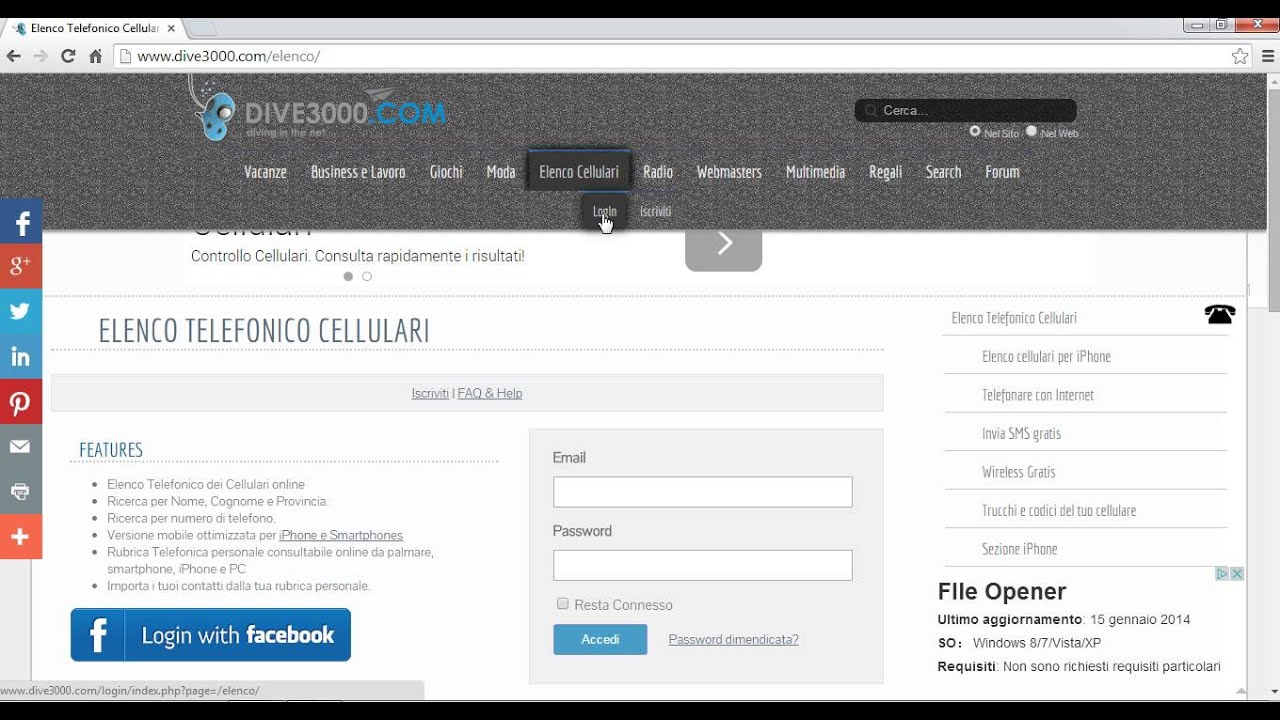Click the Password input field
The height and width of the screenshot is (720, 1280).
[702, 565]
